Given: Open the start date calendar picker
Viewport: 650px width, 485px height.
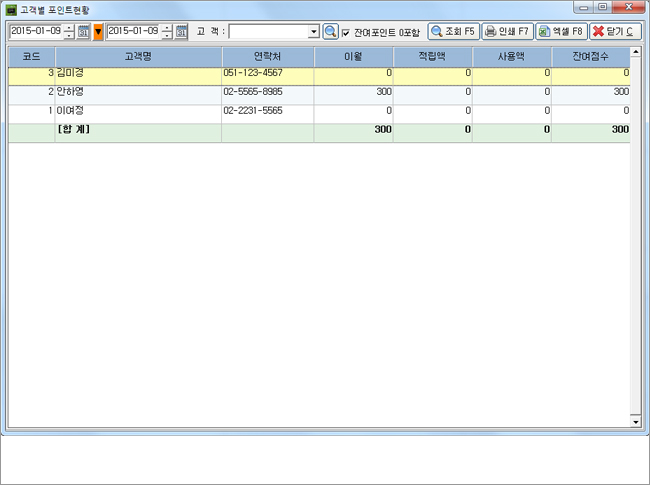Looking at the screenshot, I should 83,32.
